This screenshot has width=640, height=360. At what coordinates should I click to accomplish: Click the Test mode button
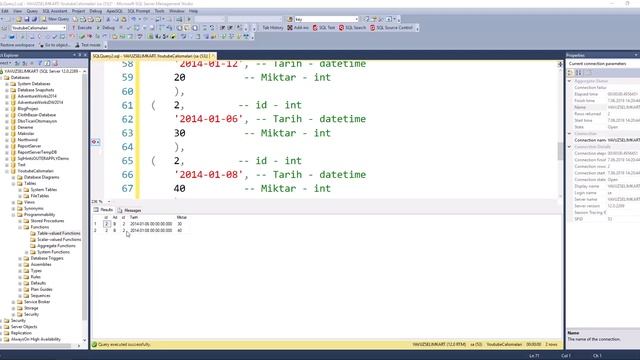pos(88,45)
